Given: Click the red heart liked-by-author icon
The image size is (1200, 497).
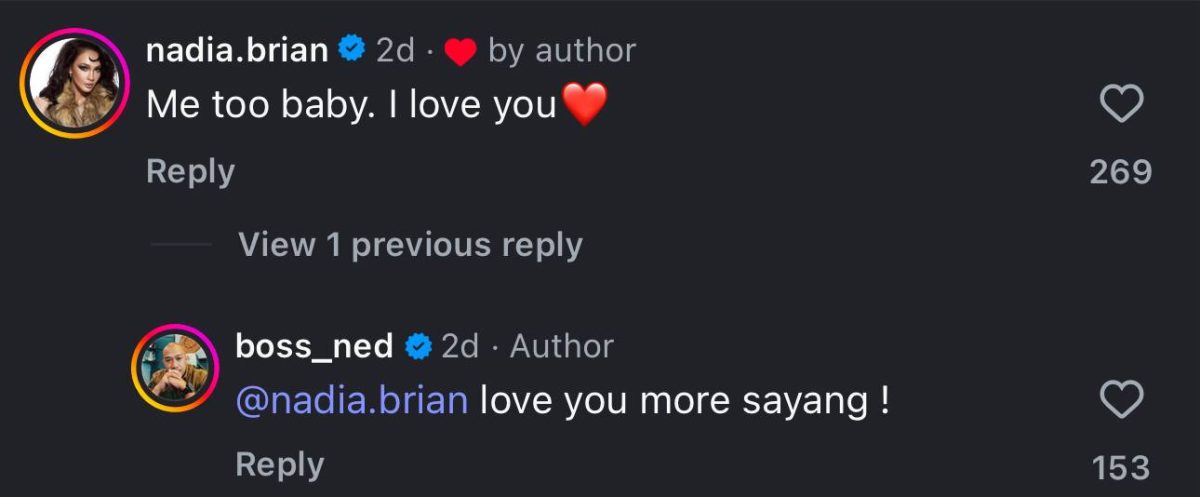Looking at the screenshot, I should click(459, 52).
